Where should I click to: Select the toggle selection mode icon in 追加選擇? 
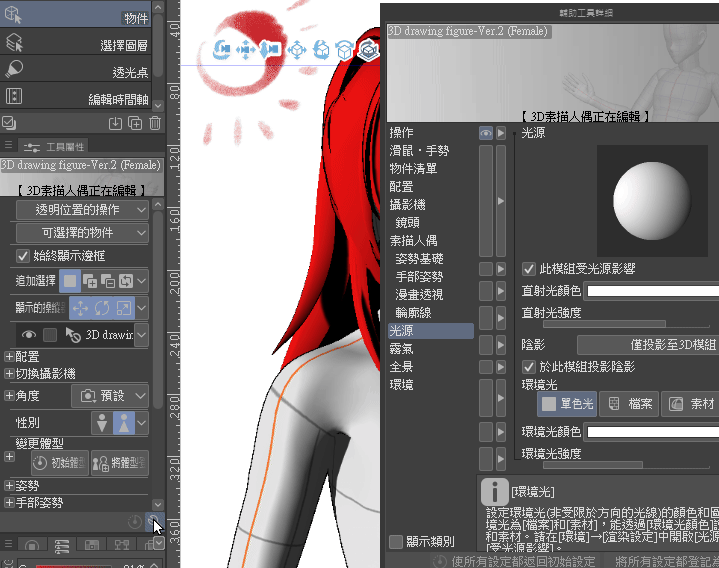pos(126,281)
